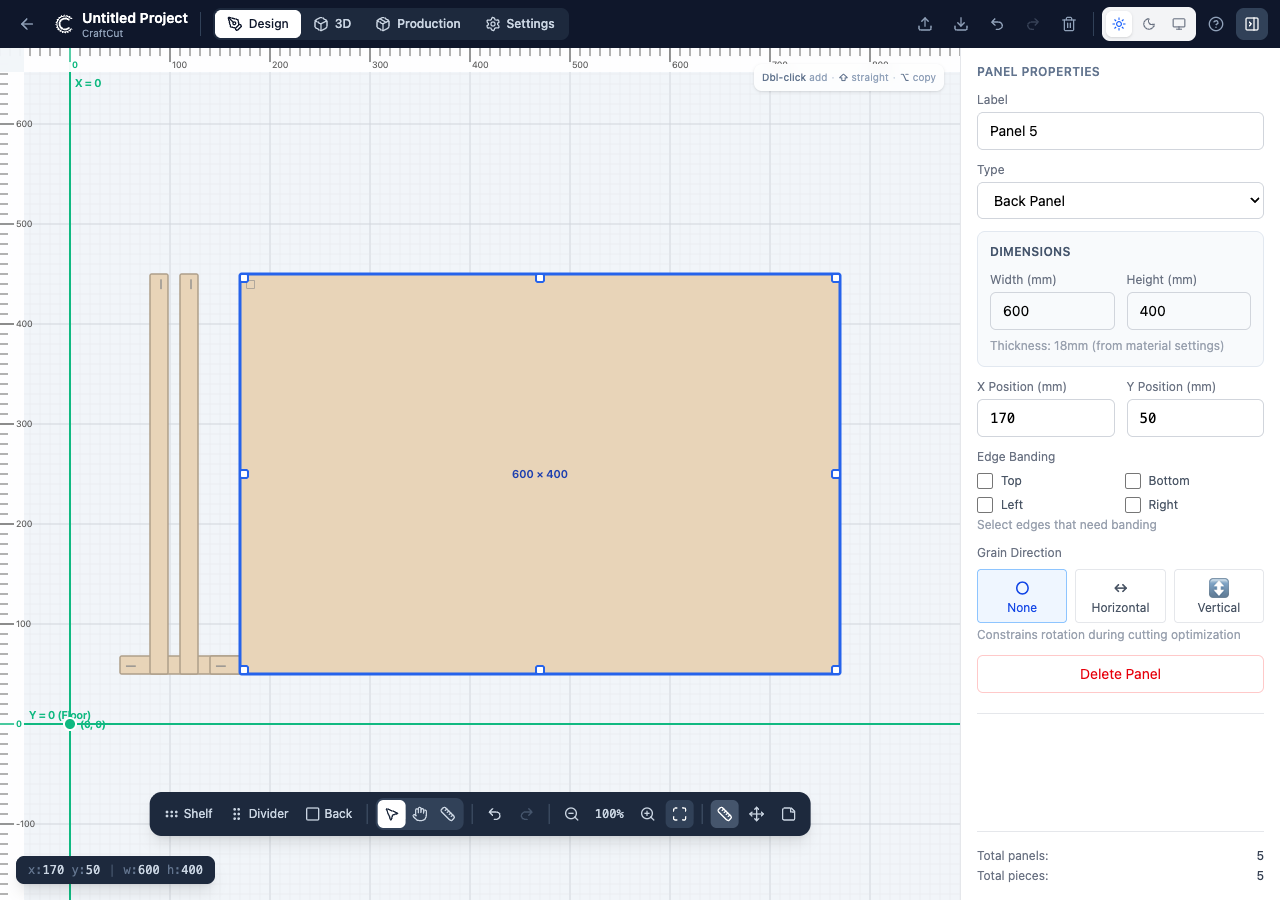Image resolution: width=1280 pixels, height=900 pixels.
Task: Click the zoom in icon
Action: 647,813
